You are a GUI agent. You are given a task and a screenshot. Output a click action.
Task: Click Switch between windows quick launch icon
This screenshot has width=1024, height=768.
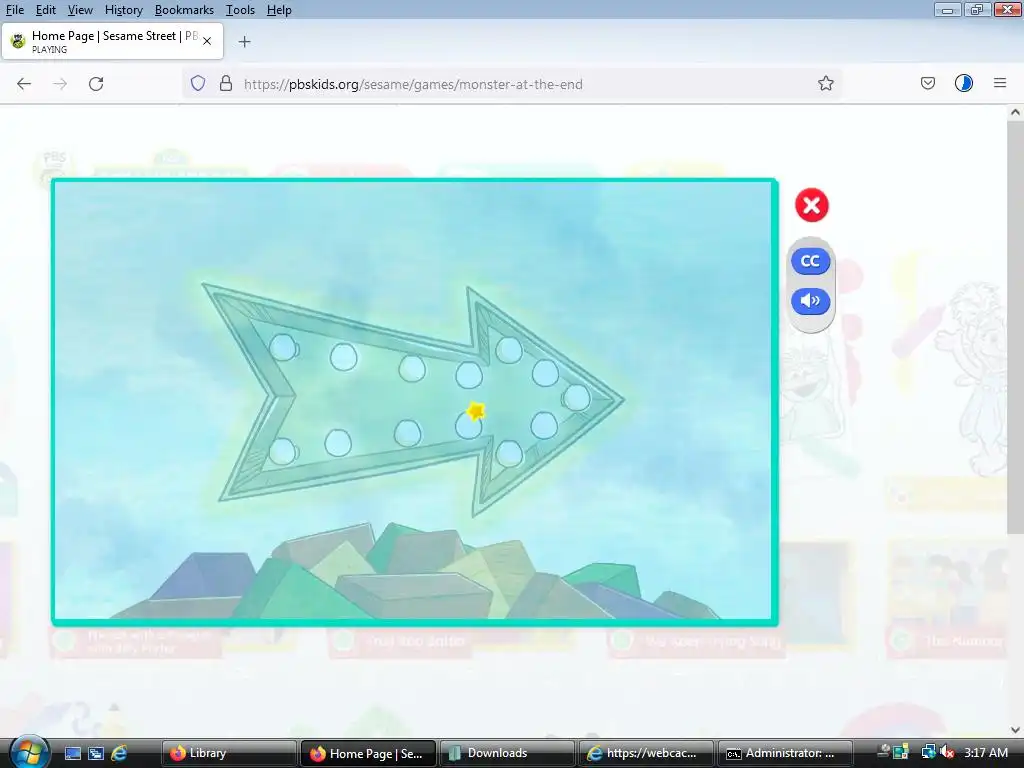96,753
